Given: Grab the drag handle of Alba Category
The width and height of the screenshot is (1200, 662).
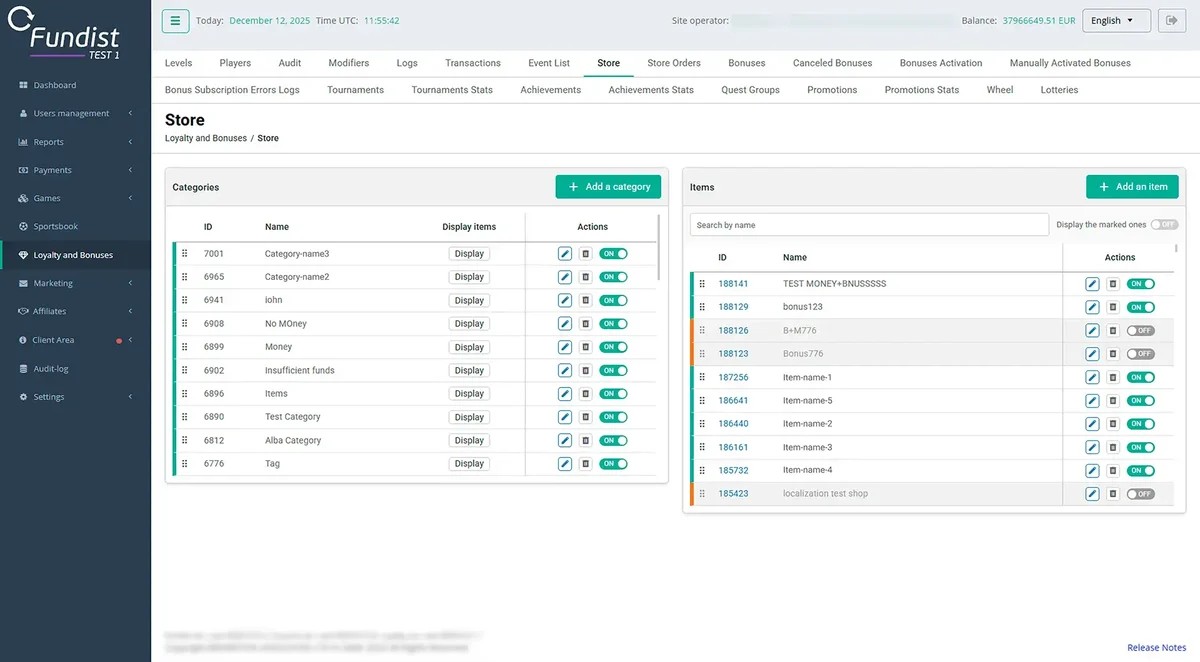Looking at the screenshot, I should [185, 440].
